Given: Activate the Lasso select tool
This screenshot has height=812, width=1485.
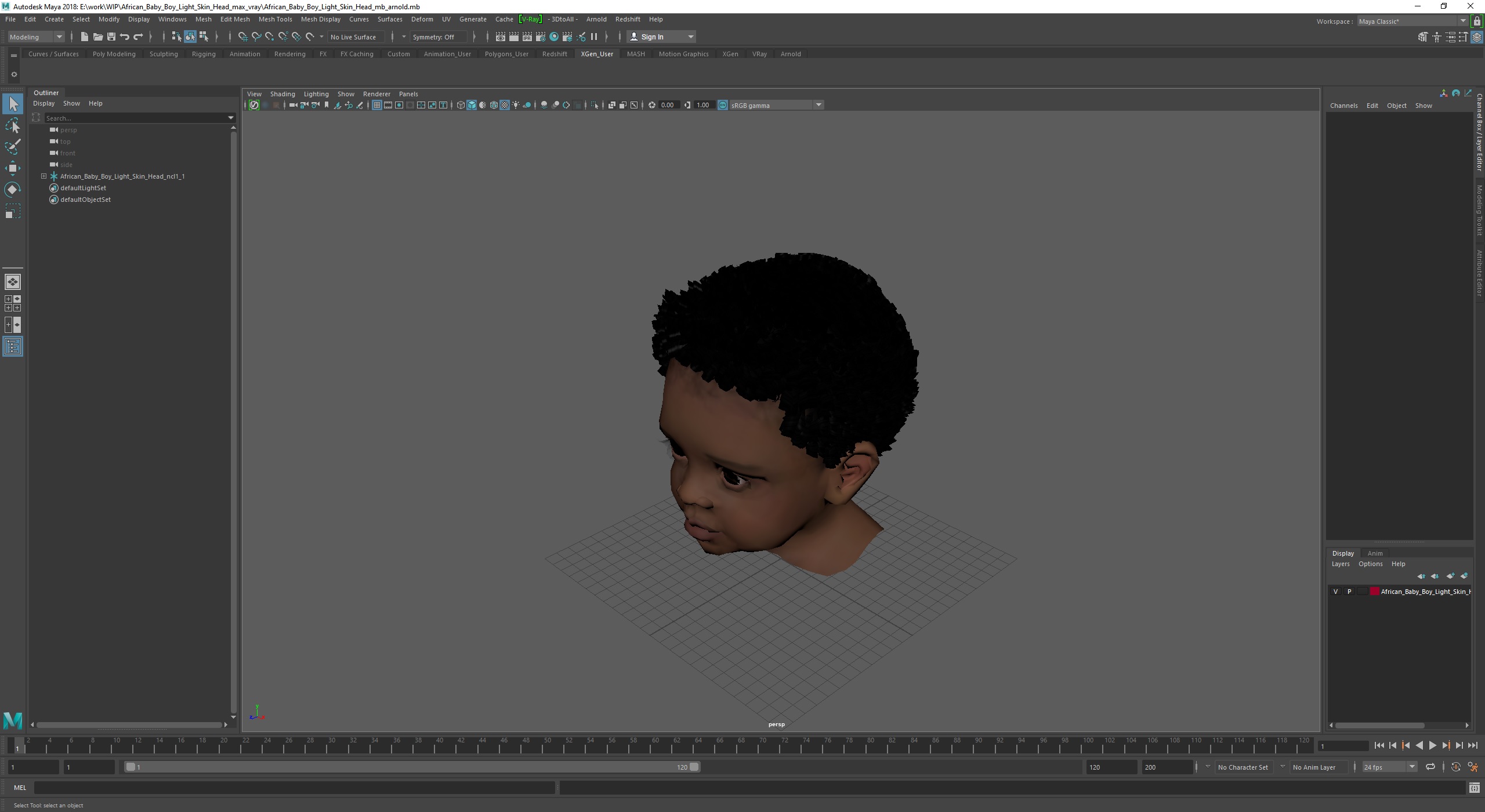Looking at the screenshot, I should tap(13, 125).
